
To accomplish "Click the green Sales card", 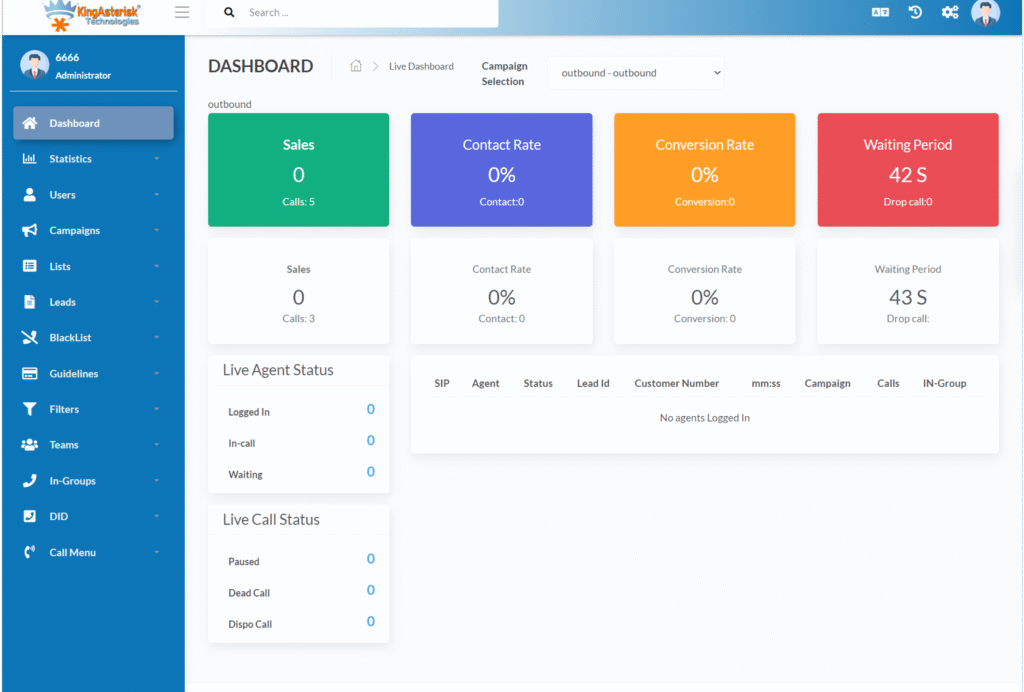I will (298, 170).
